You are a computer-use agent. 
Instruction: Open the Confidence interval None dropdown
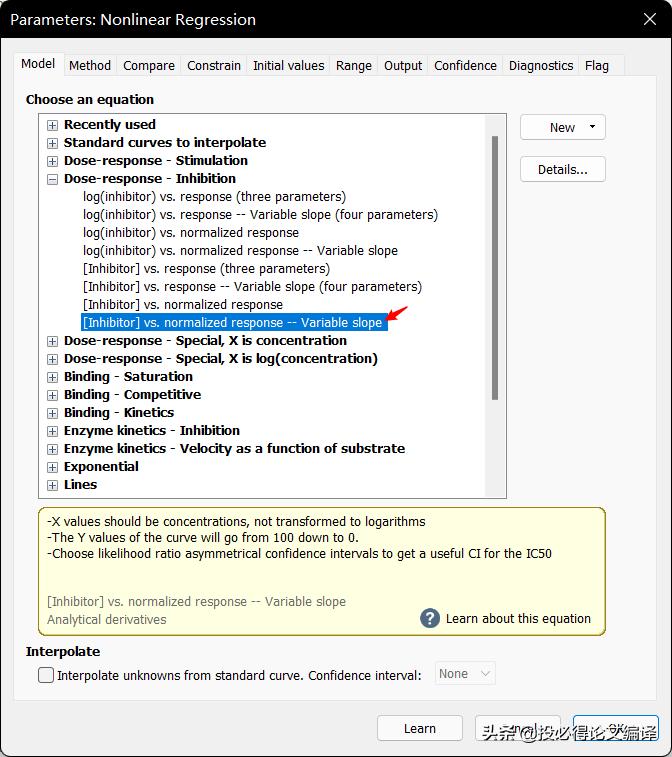465,673
